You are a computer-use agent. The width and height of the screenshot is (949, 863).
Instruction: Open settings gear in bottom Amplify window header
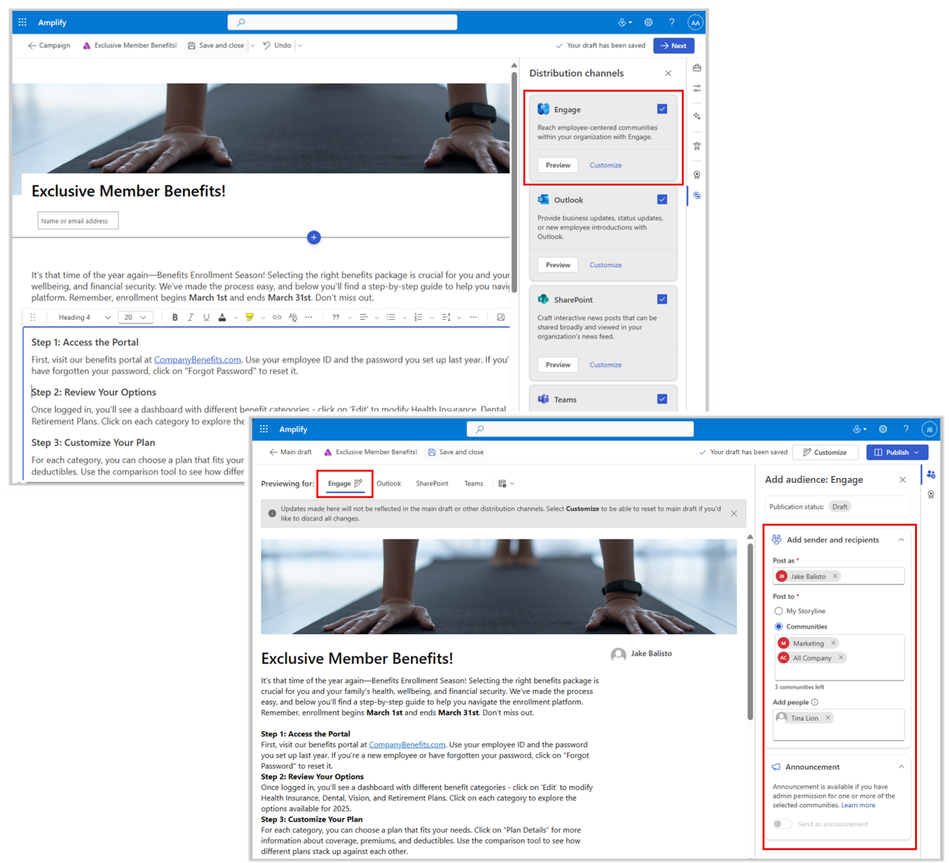pyautogui.click(x=883, y=429)
